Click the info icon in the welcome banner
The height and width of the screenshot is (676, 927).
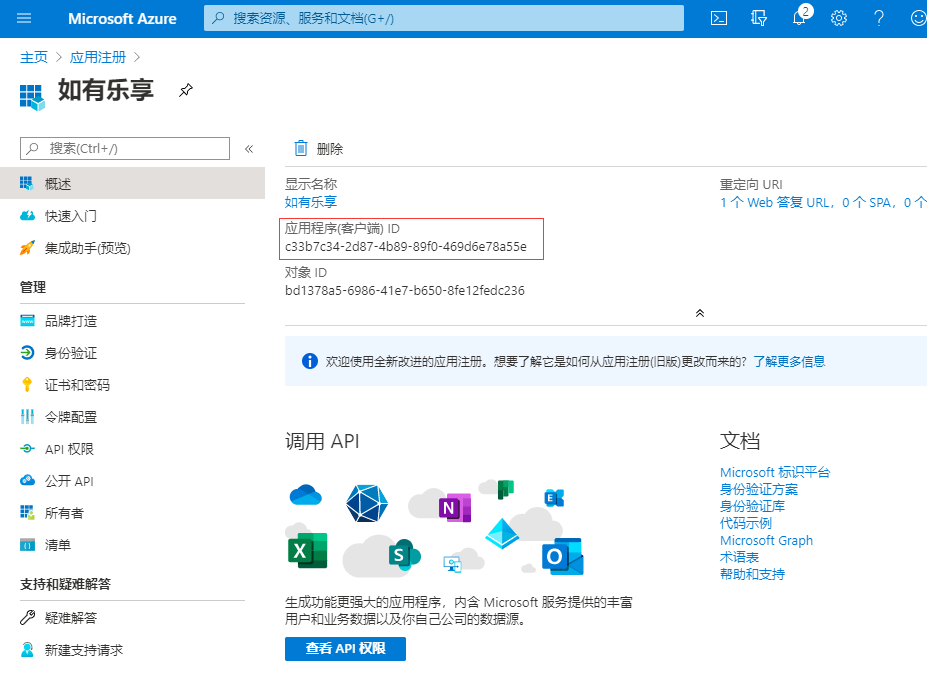tap(310, 361)
